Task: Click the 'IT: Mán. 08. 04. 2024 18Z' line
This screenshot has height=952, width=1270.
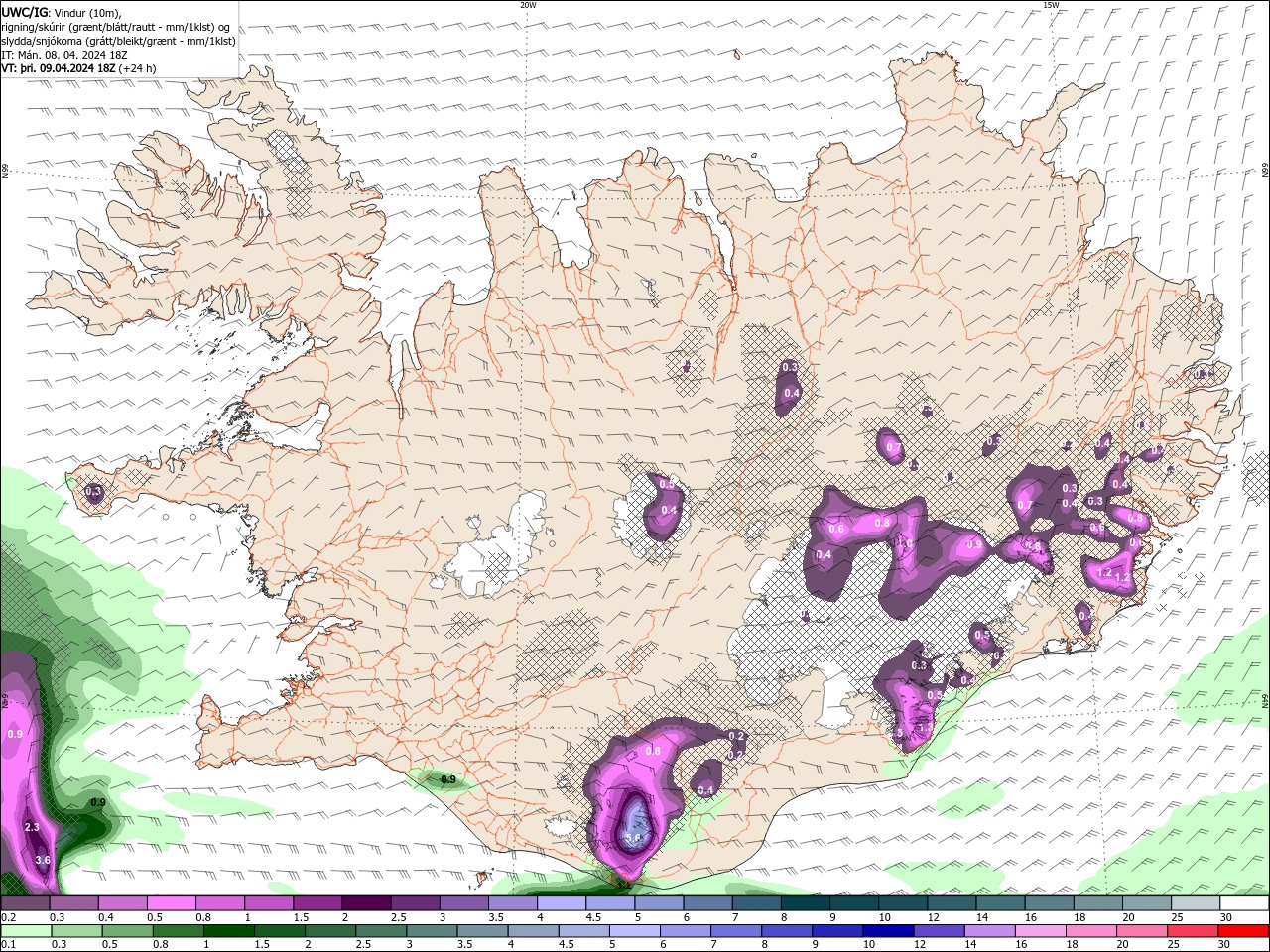Action: (63, 55)
